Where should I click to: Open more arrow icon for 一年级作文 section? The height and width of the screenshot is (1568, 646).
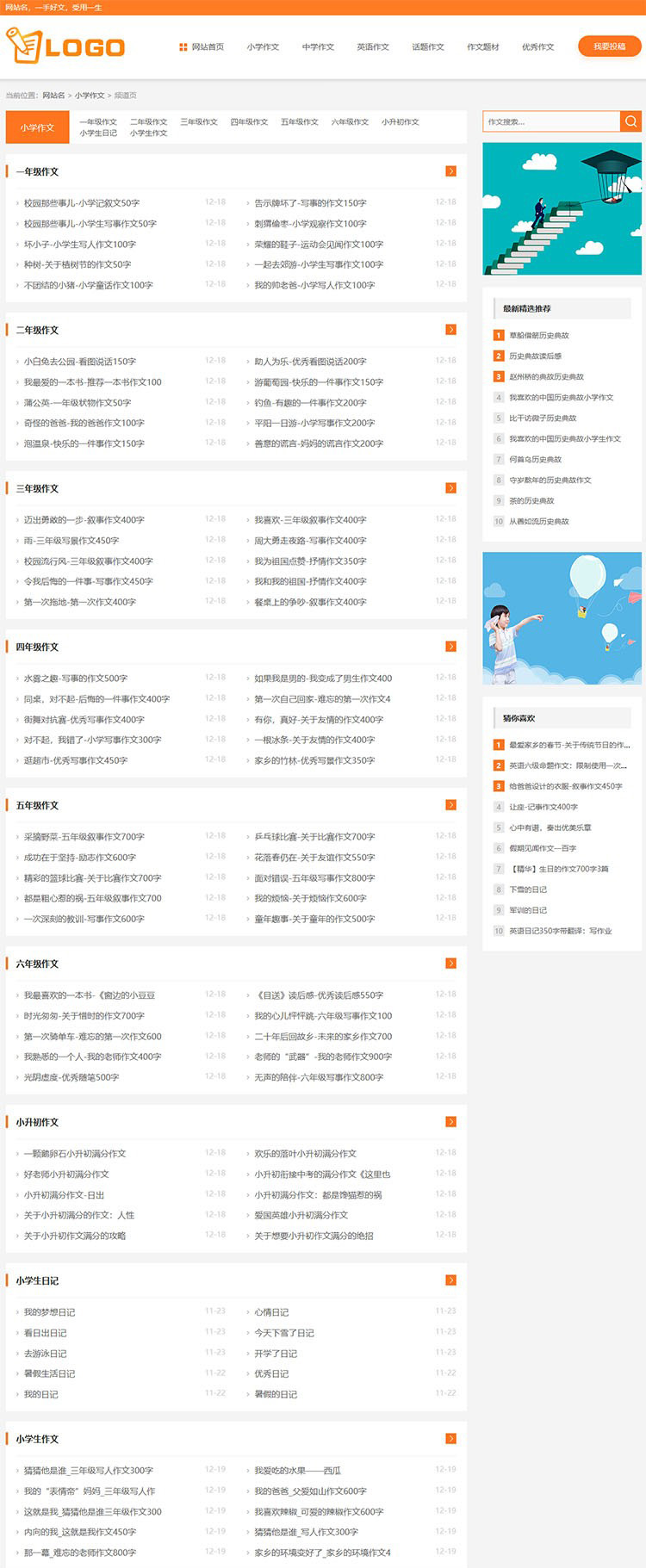click(x=450, y=171)
